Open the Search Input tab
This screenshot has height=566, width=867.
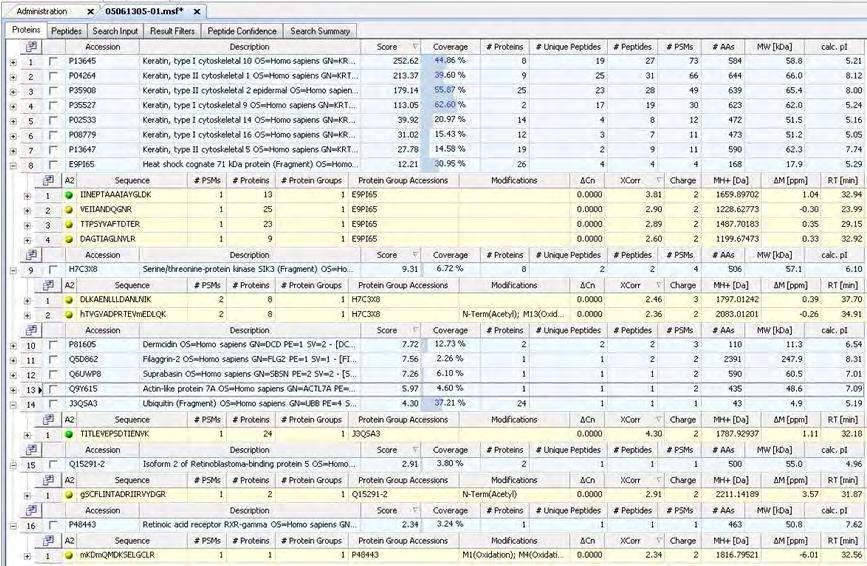coord(115,31)
